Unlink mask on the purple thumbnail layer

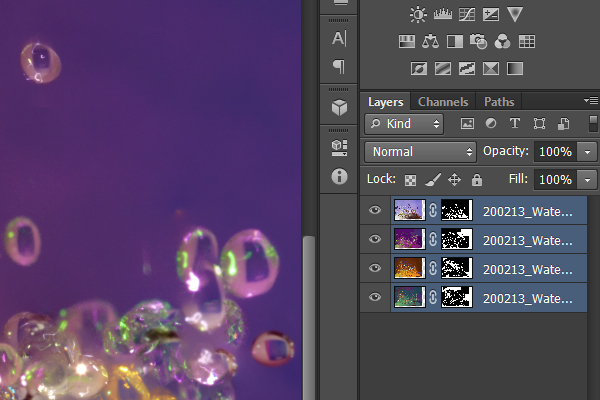[x=433, y=239]
